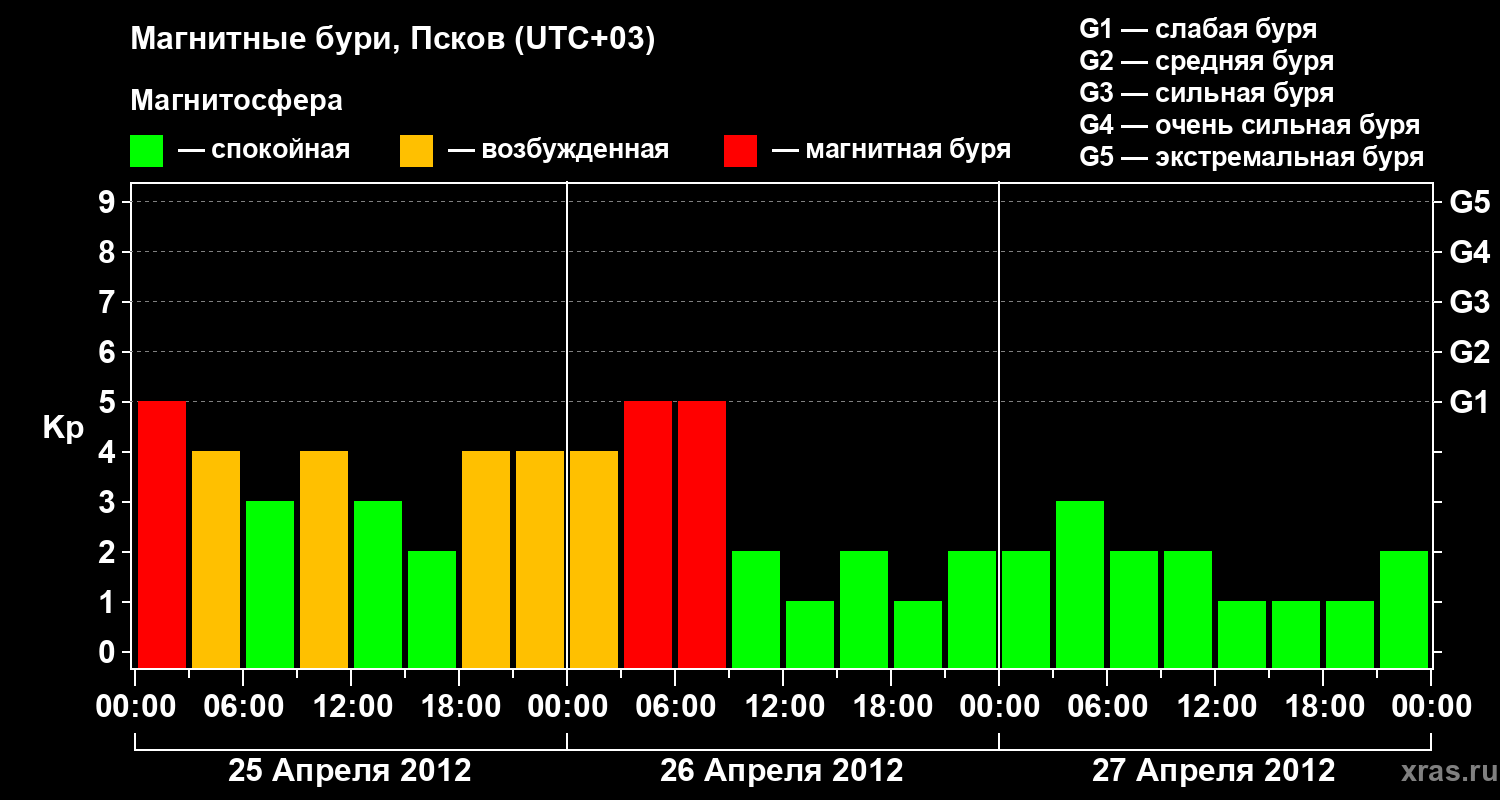
Task: Click the '— возбужденная' legend label
Action: click(558, 150)
